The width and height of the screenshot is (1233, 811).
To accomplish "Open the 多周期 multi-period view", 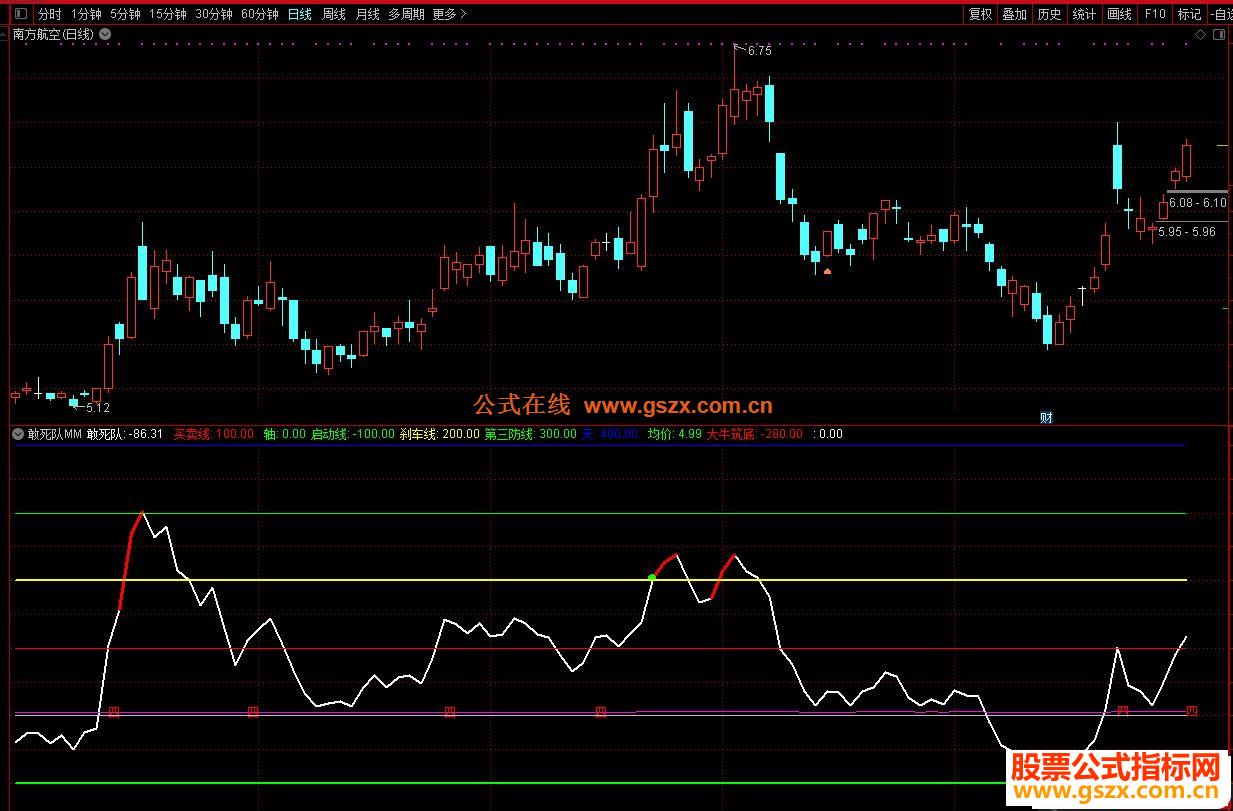I will pyautogui.click(x=406, y=14).
